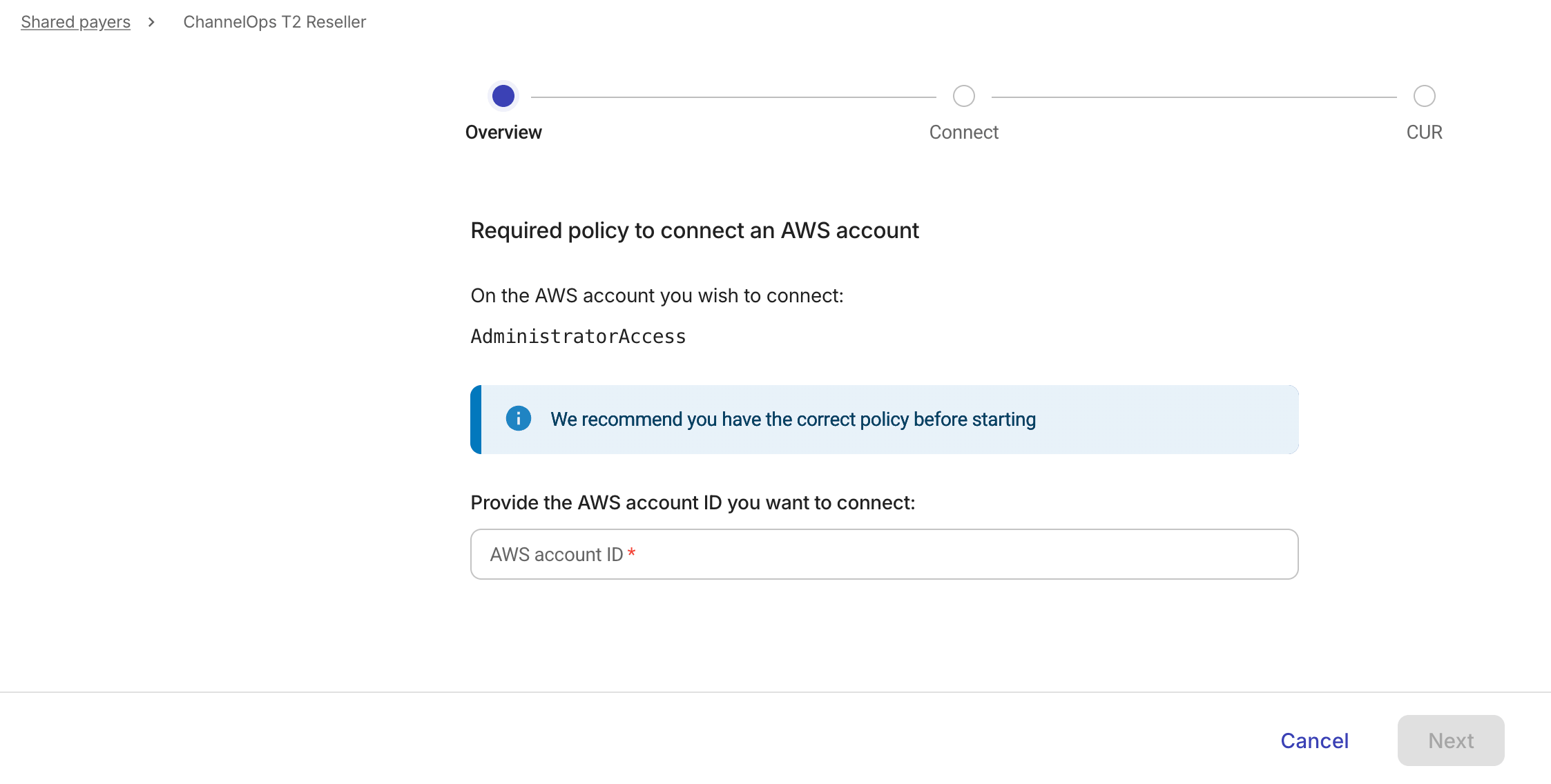Image resolution: width=1551 pixels, height=784 pixels.
Task: Click the policy recommendation banner text
Action: click(793, 420)
